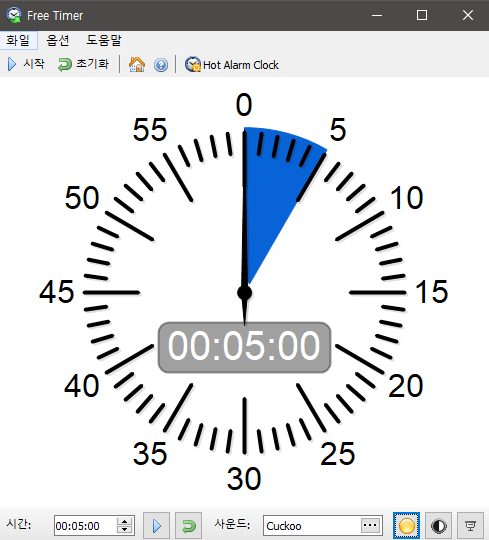Open the 옵션 menu
The height and width of the screenshot is (540, 489).
(x=58, y=40)
